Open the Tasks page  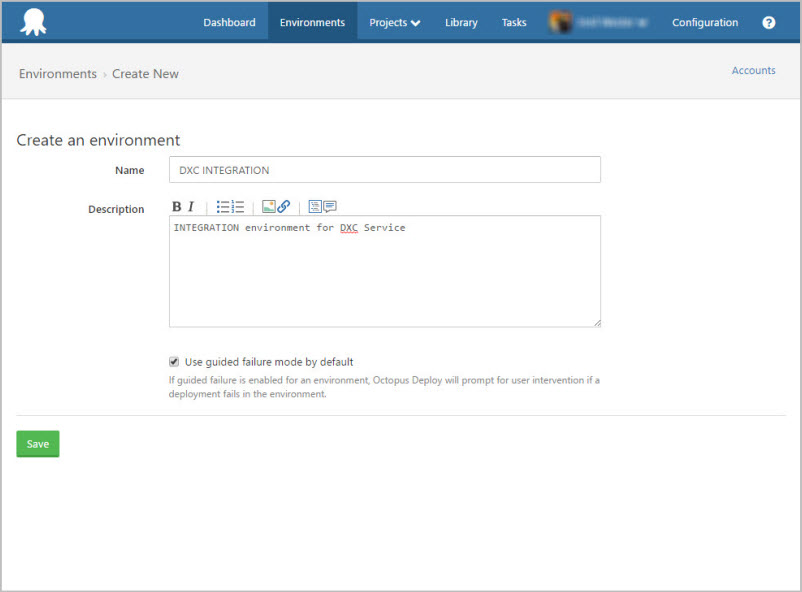514,22
